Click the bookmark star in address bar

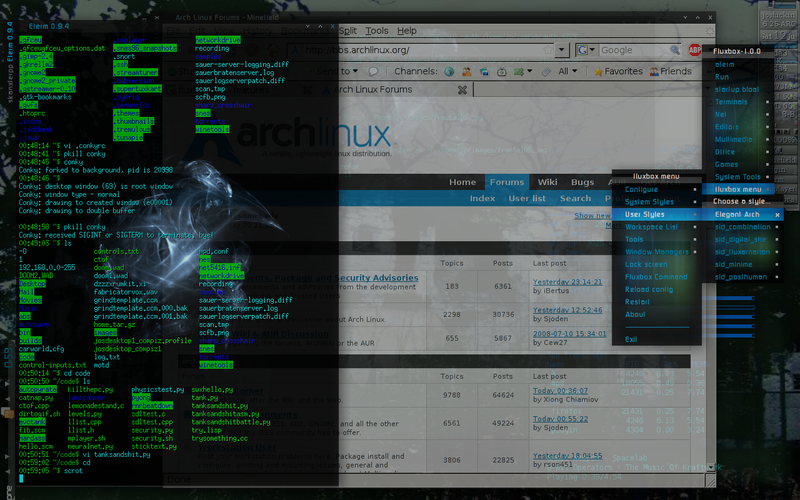(x=547, y=50)
